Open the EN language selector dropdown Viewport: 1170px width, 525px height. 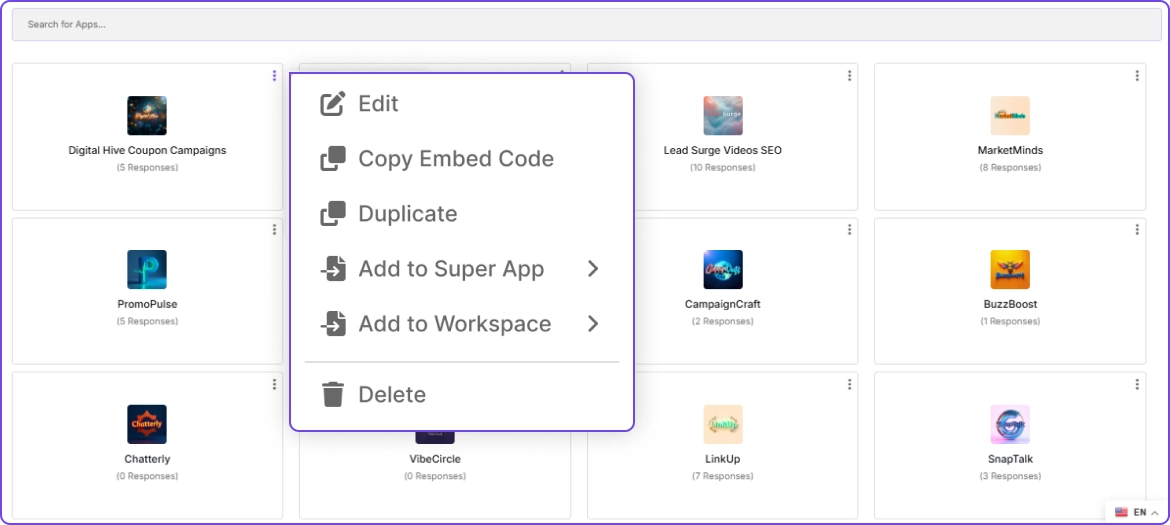coord(1137,512)
